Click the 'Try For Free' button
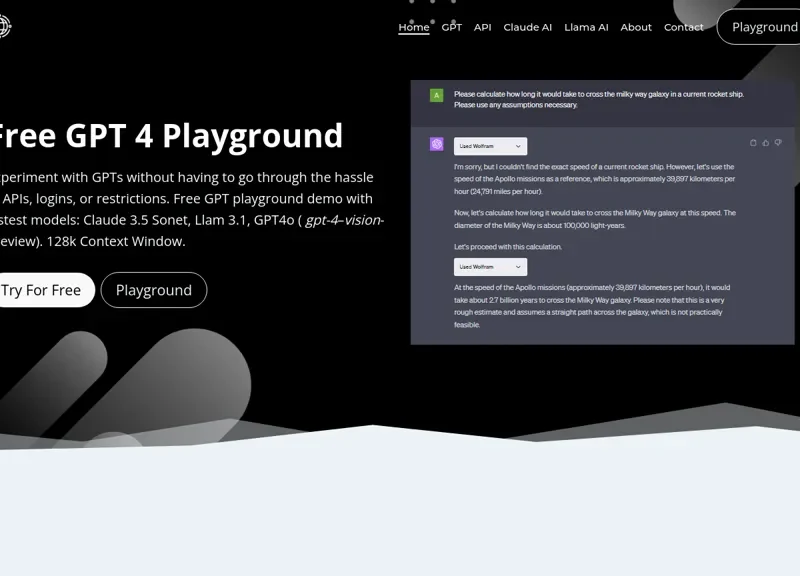800x576 pixels. click(x=46, y=290)
